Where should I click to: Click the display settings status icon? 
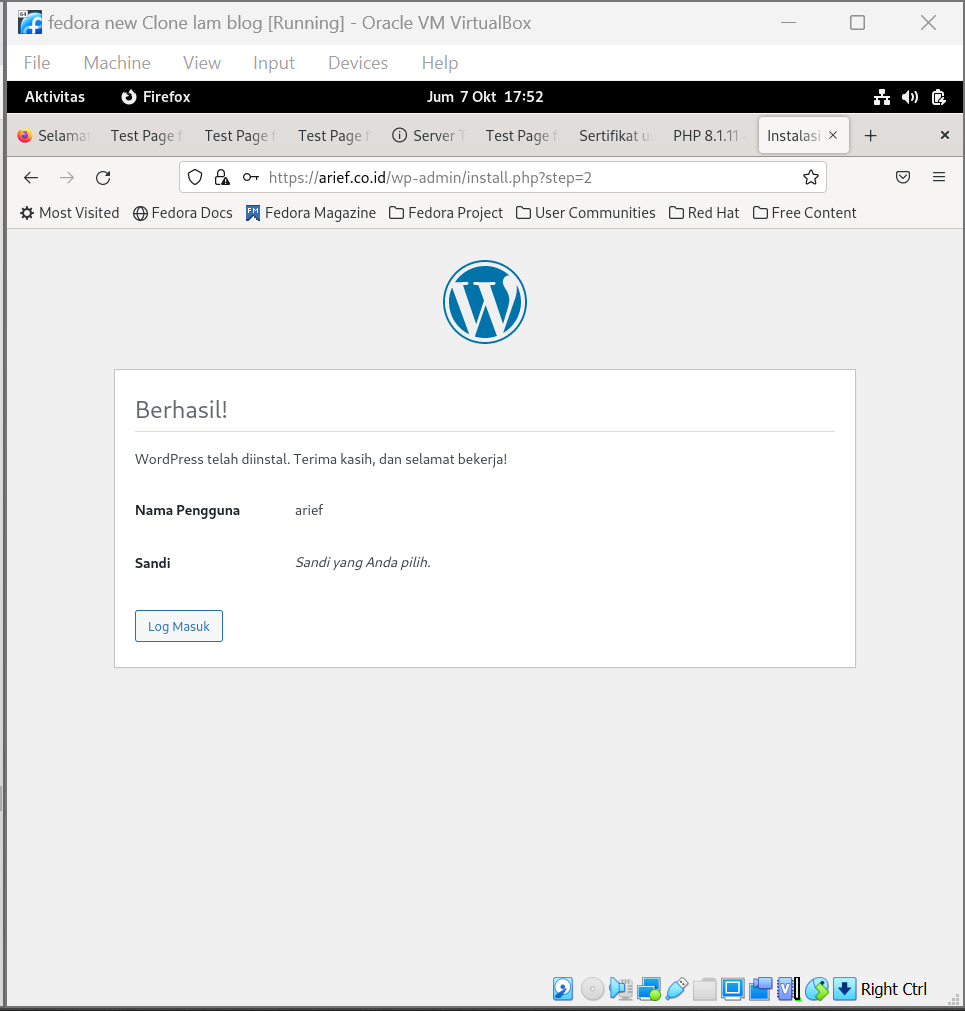point(732,988)
